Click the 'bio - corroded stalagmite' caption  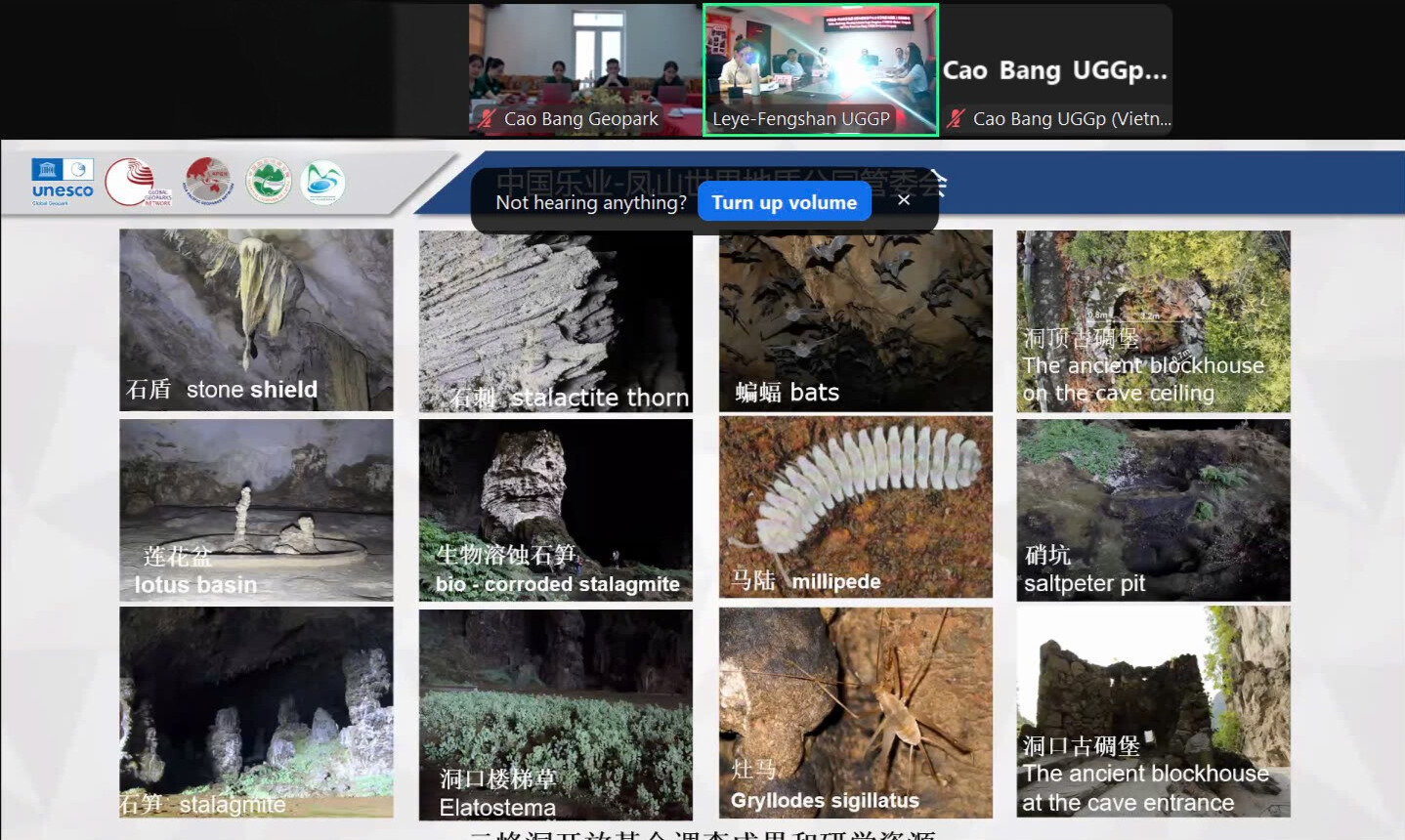[x=558, y=584]
